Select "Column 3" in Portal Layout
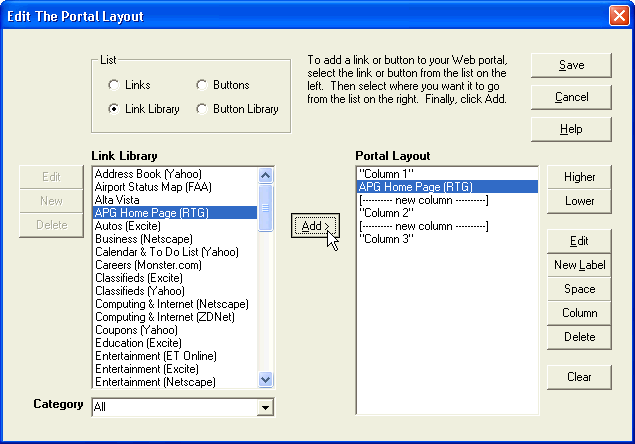 point(447,239)
